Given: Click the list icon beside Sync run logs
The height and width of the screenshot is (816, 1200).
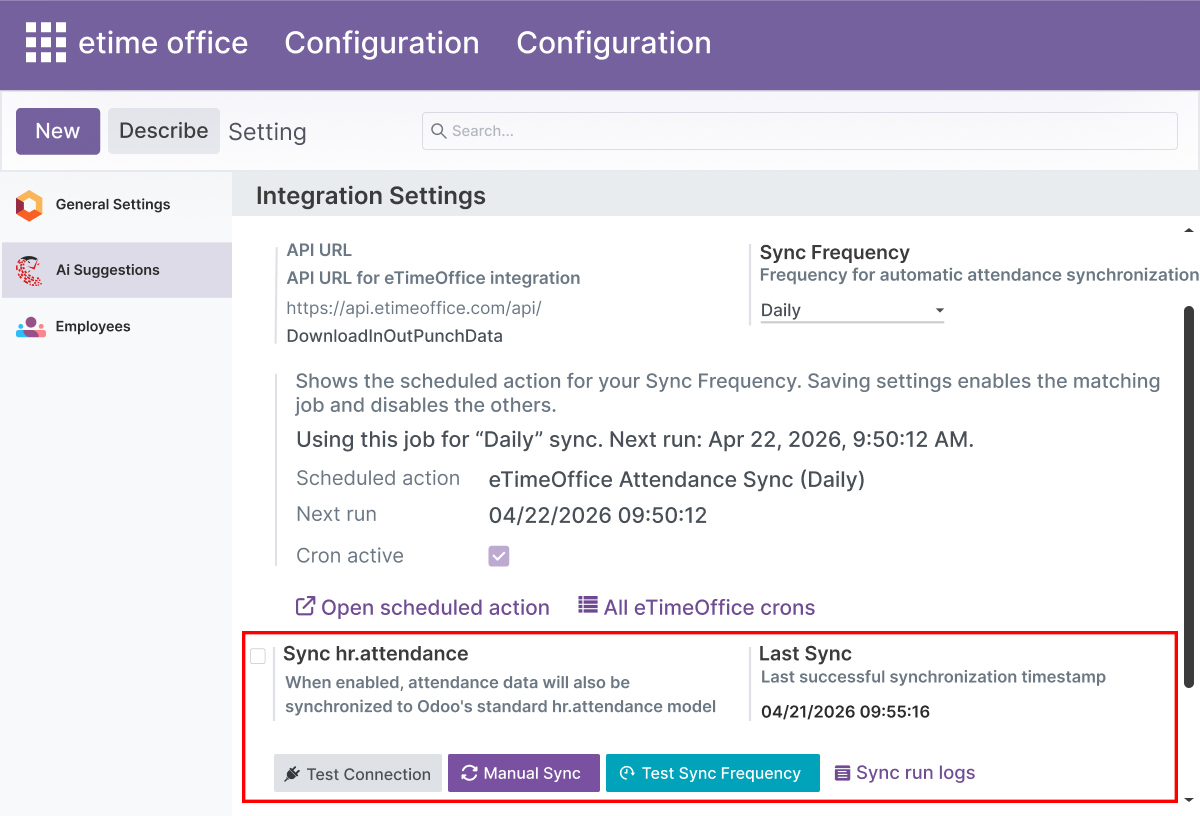Looking at the screenshot, I should (843, 773).
